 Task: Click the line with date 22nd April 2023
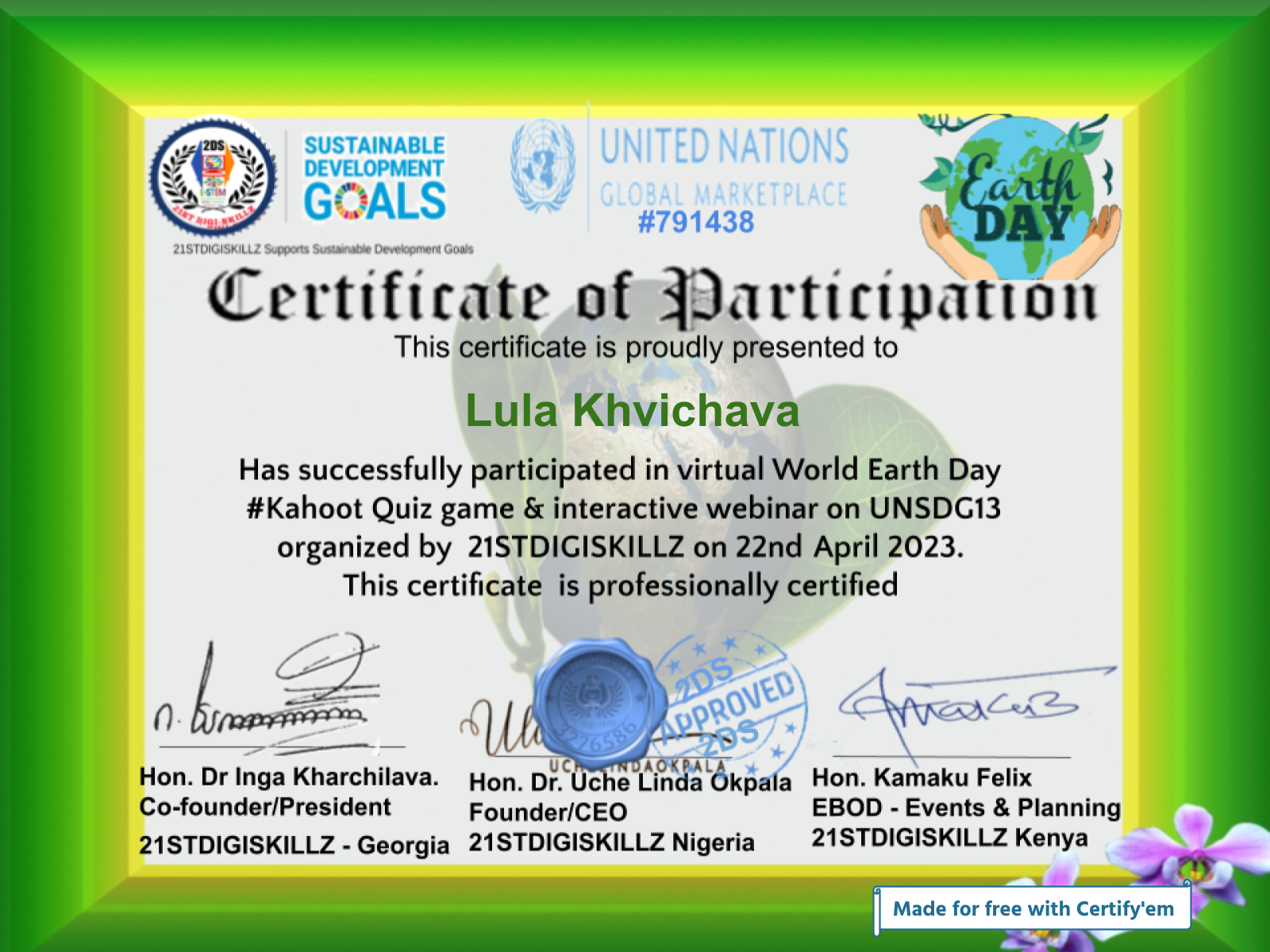tap(620, 547)
